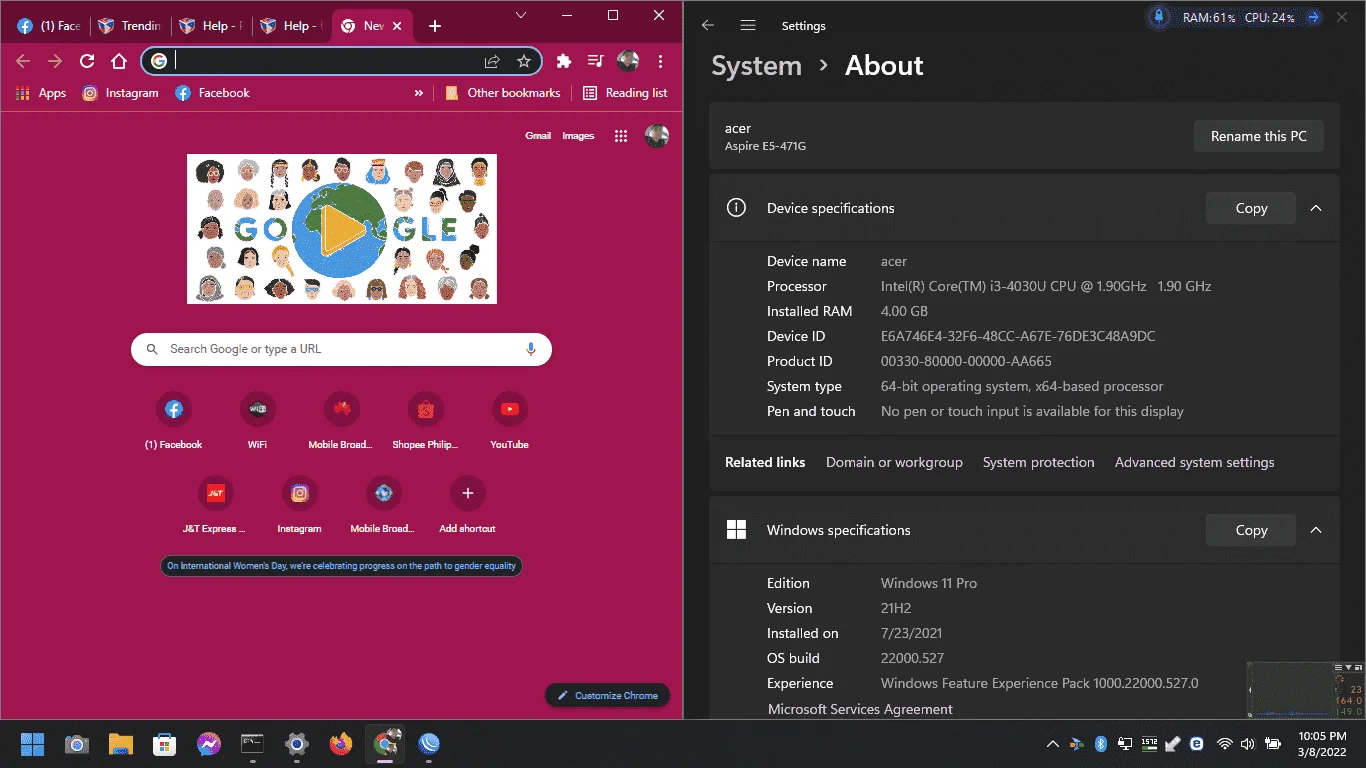Open Google apps grid on New Tab
The image size is (1366, 768).
point(621,136)
